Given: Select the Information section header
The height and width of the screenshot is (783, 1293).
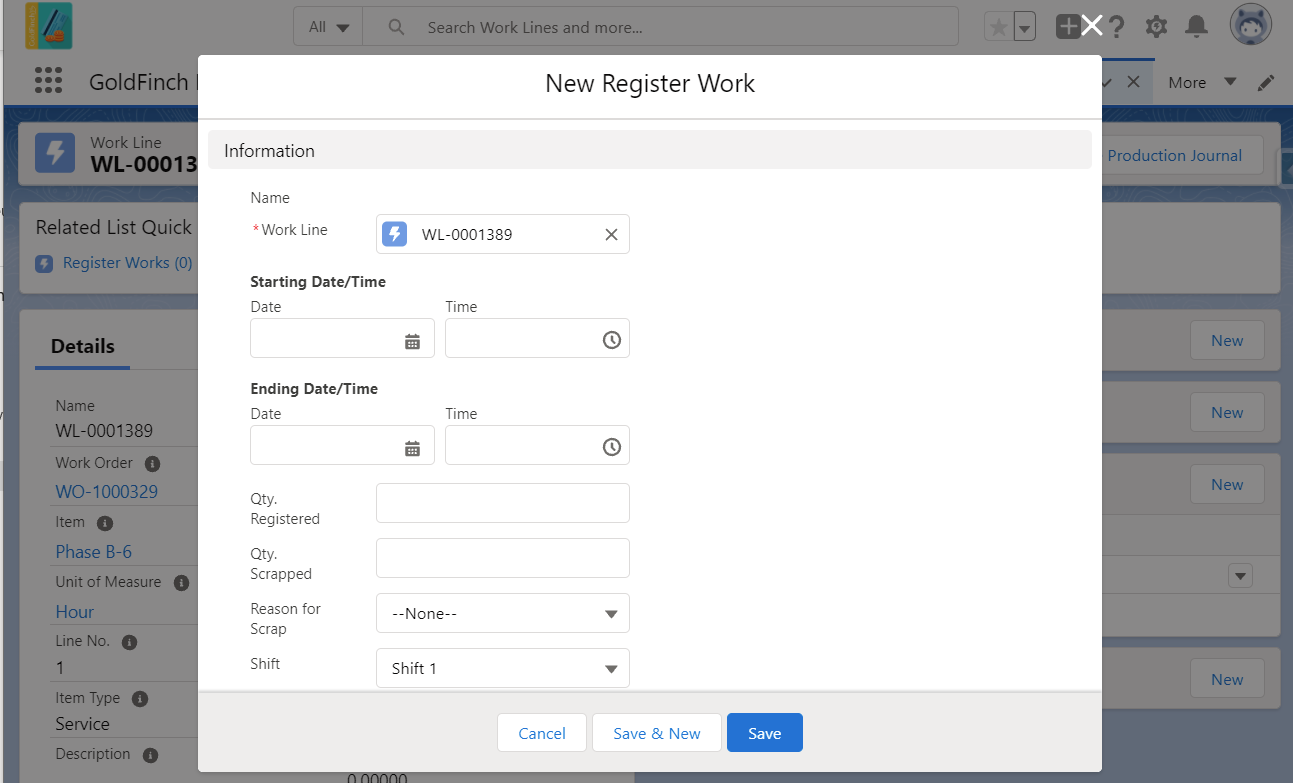Looking at the screenshot, I should click(x=650, y=150).
